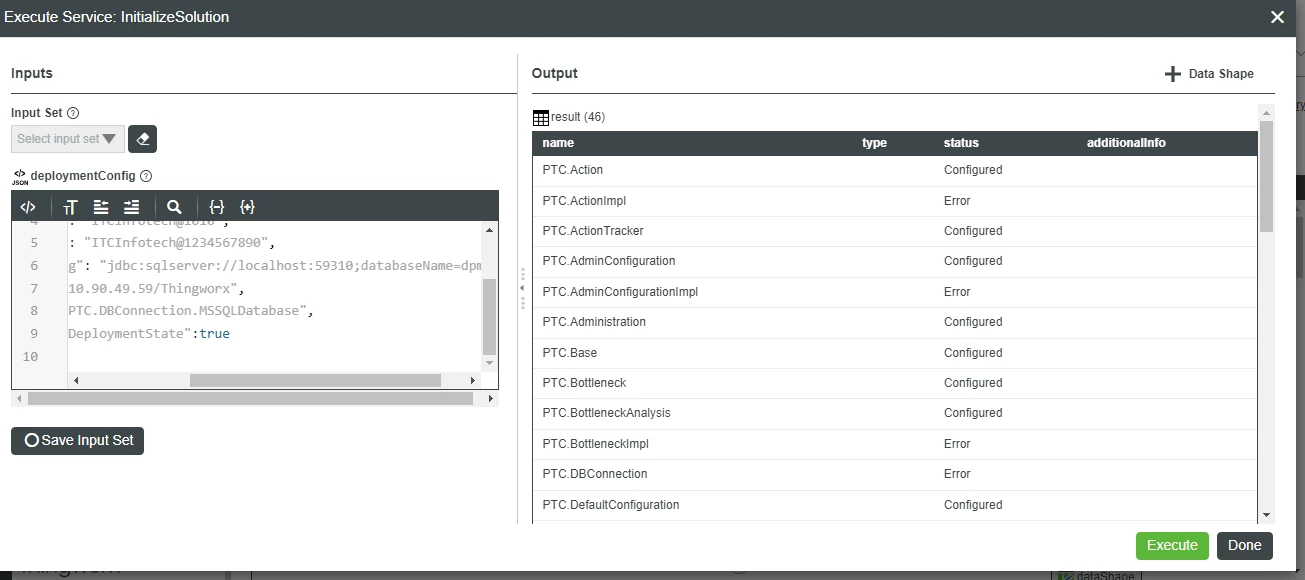Open deploymentConfig help question mark
The height and width of the screenshot is (580, 1305).
pos(146,176)
